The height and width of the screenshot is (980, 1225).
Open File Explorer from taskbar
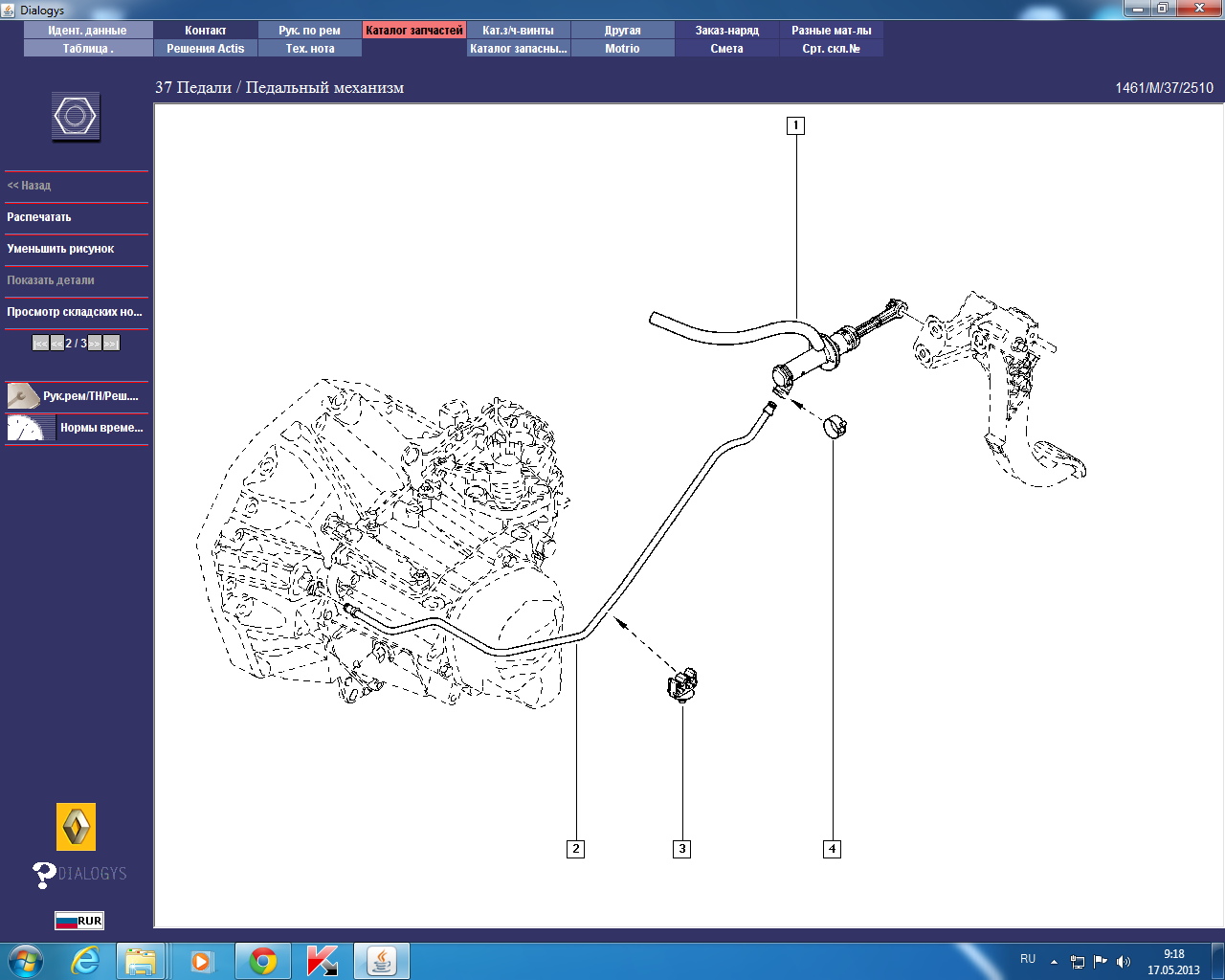141,961
